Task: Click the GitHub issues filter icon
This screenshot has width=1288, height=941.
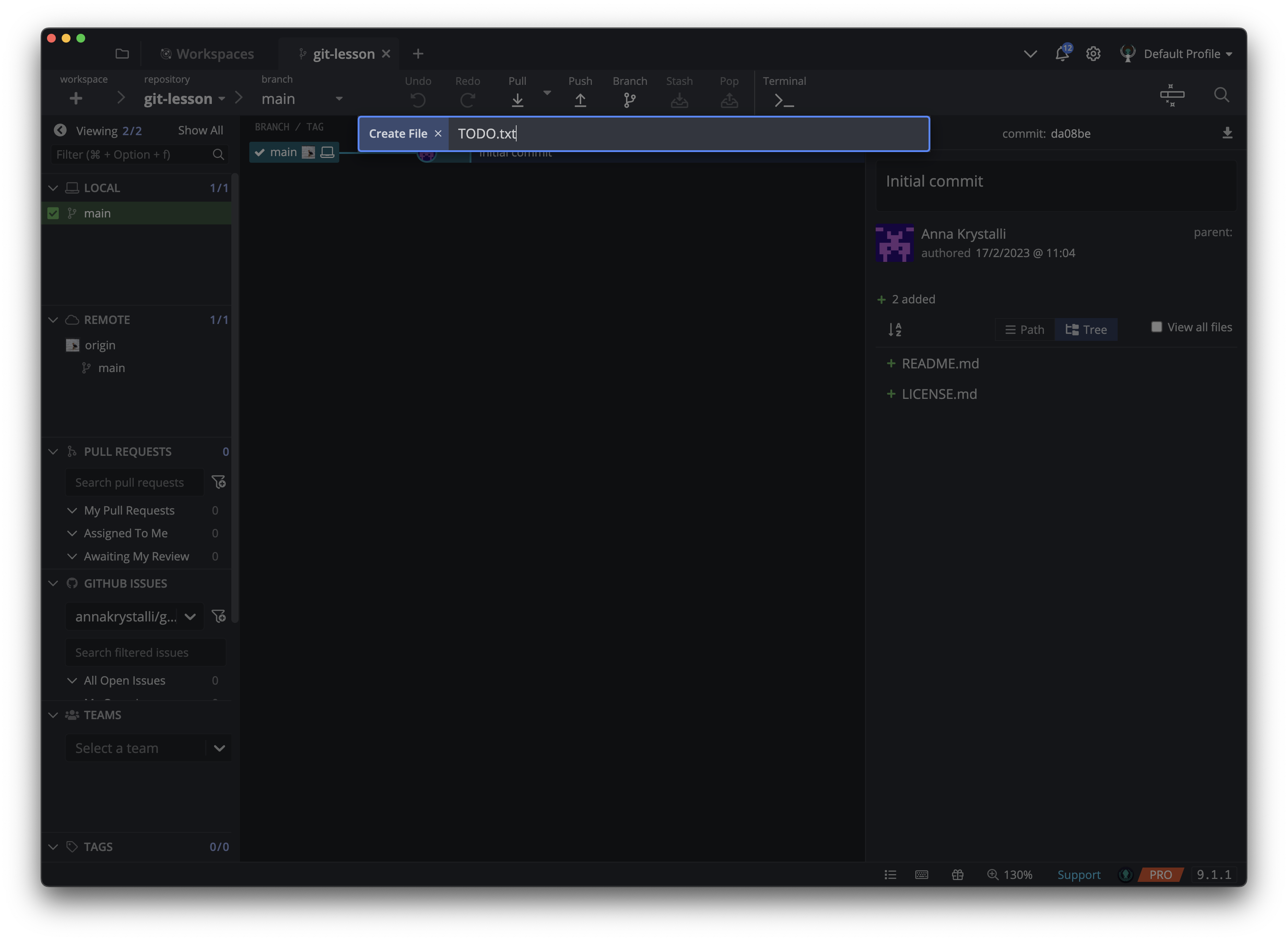Action: tap(219, 616)
